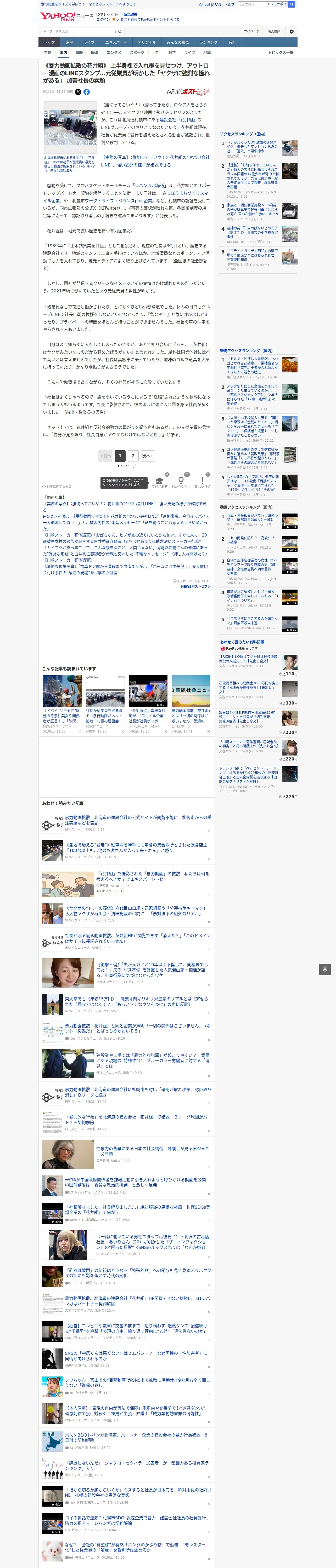This screenshot has width=336, height=1568.
Task: Open ハチが巣くった3年放置 ranking thumbnail
Action: coord(290,148)
